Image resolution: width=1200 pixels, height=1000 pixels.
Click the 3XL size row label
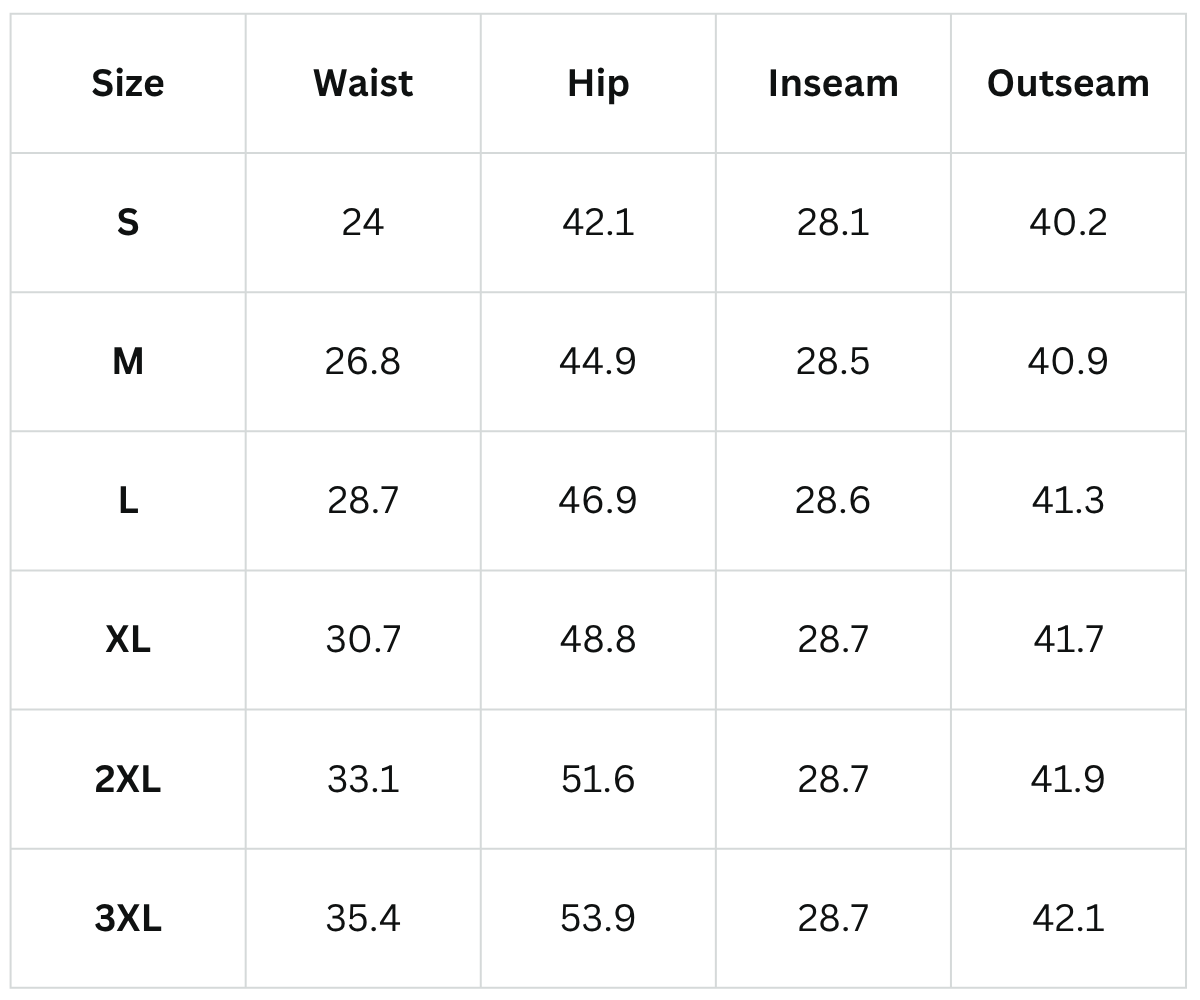(x=128, y=918)
